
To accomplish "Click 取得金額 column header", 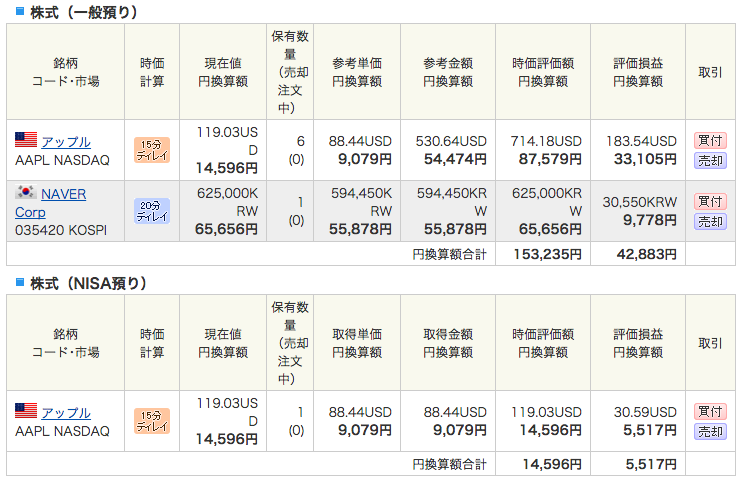I will pos(448,343).
